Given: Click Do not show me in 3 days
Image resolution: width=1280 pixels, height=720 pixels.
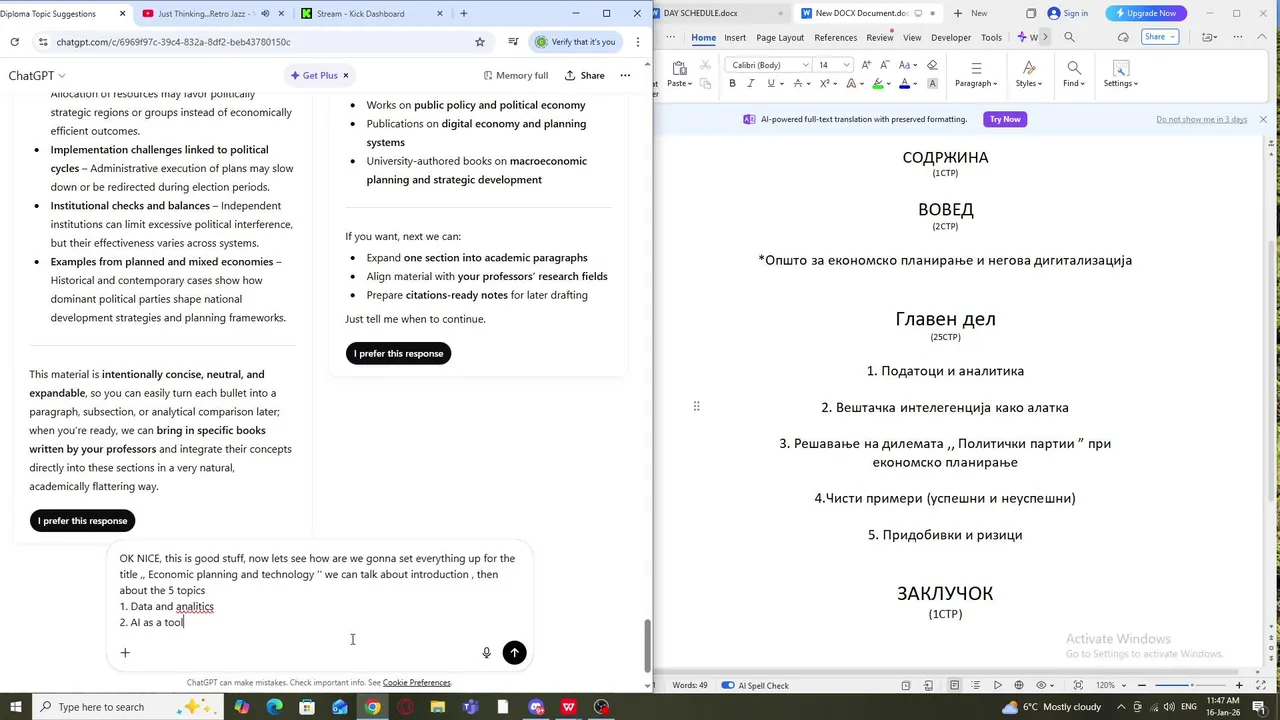Looking at the screenshot, I should coord(1201,119).
